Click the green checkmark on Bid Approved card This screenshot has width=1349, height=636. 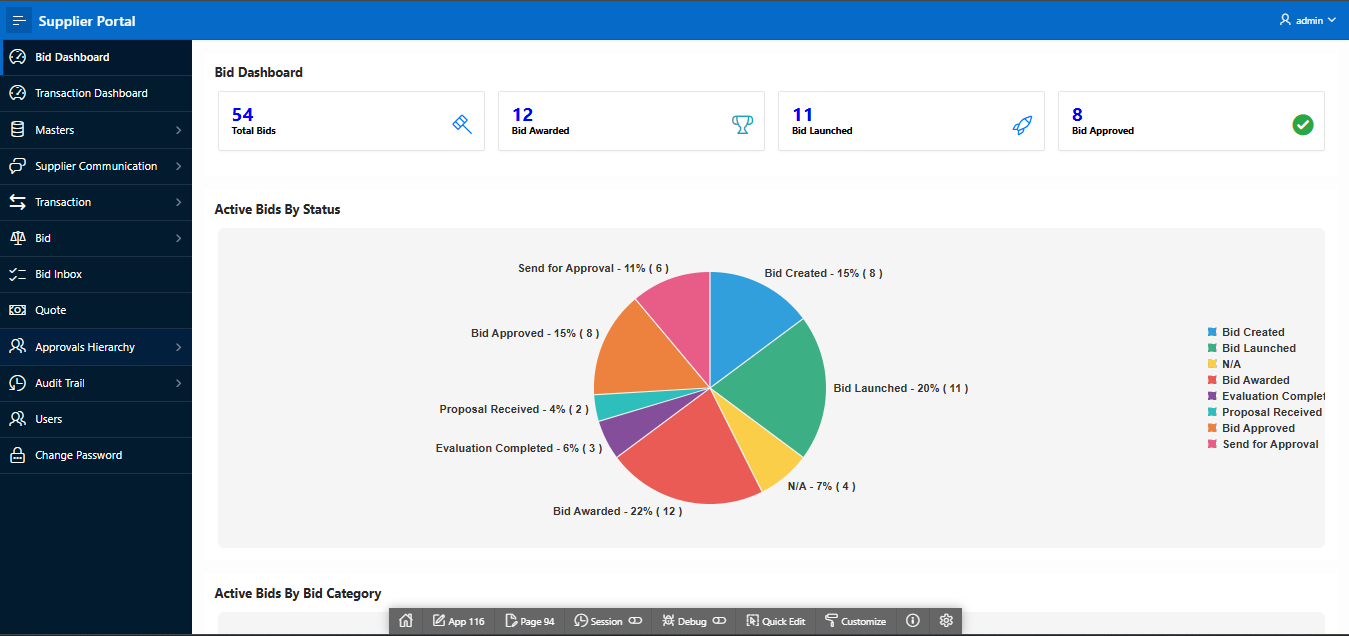(x=1302, y=124)
